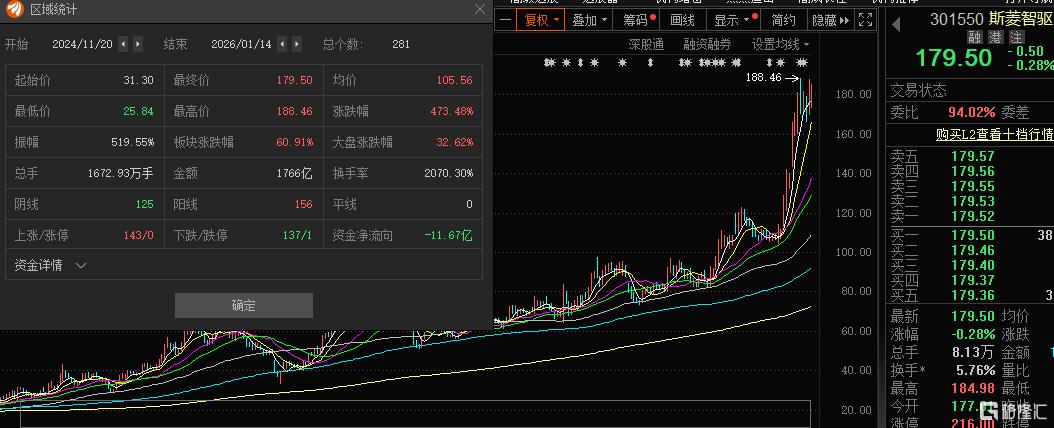The height and width of the screenshot is (428, 1054).
Task: Click the 港 badge under stock name
Action: click(x=996, y=37)
